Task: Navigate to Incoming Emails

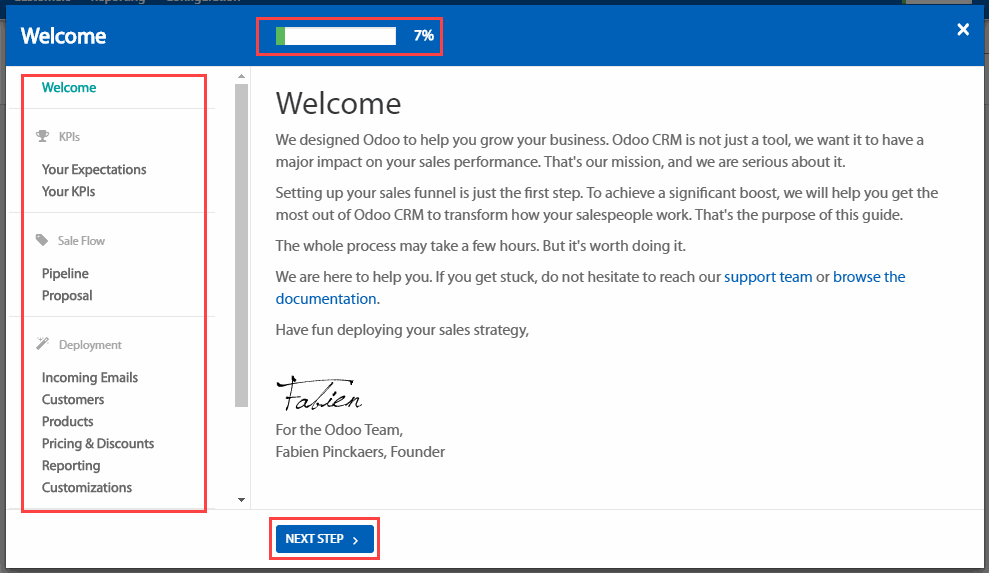Action: [x=90, y=378]
